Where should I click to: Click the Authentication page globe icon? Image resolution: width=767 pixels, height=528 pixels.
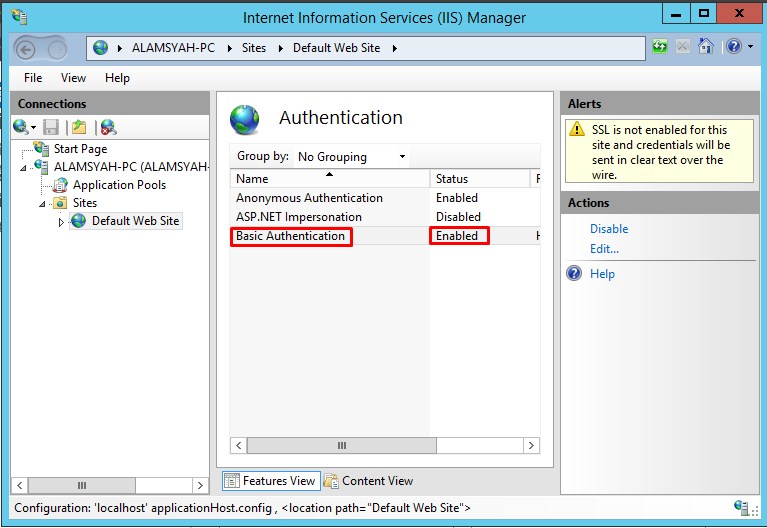tap(245, 120)
